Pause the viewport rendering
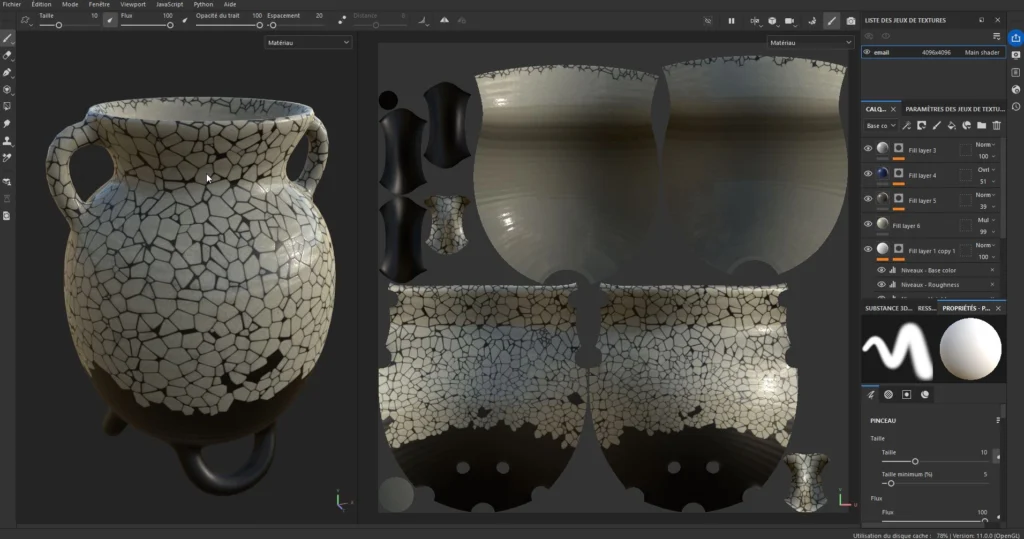This screenshot has height=539, width=1024. pos(731,20)
